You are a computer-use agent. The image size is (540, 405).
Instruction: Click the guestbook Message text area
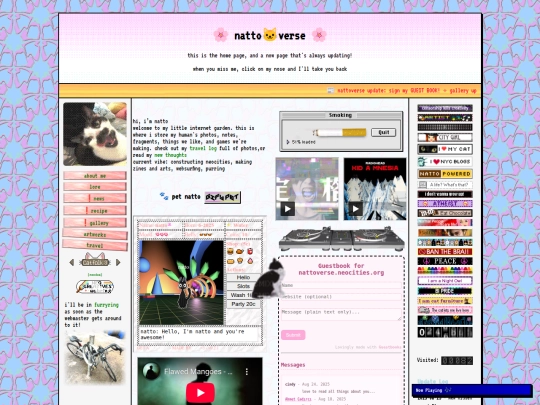coord(341,314)
